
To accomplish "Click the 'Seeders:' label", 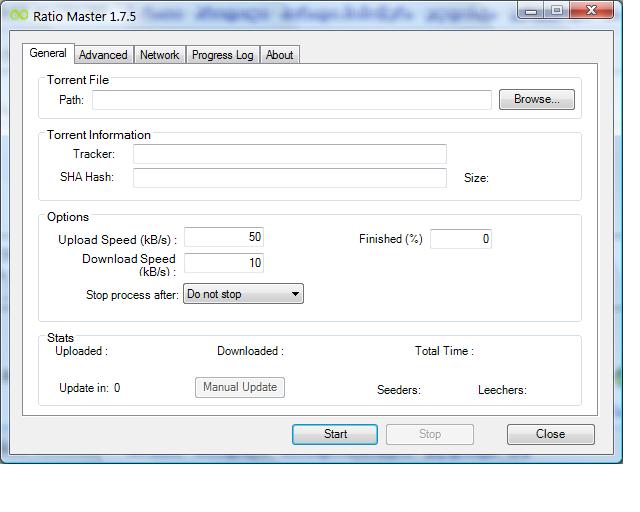I will click(399, 390).
